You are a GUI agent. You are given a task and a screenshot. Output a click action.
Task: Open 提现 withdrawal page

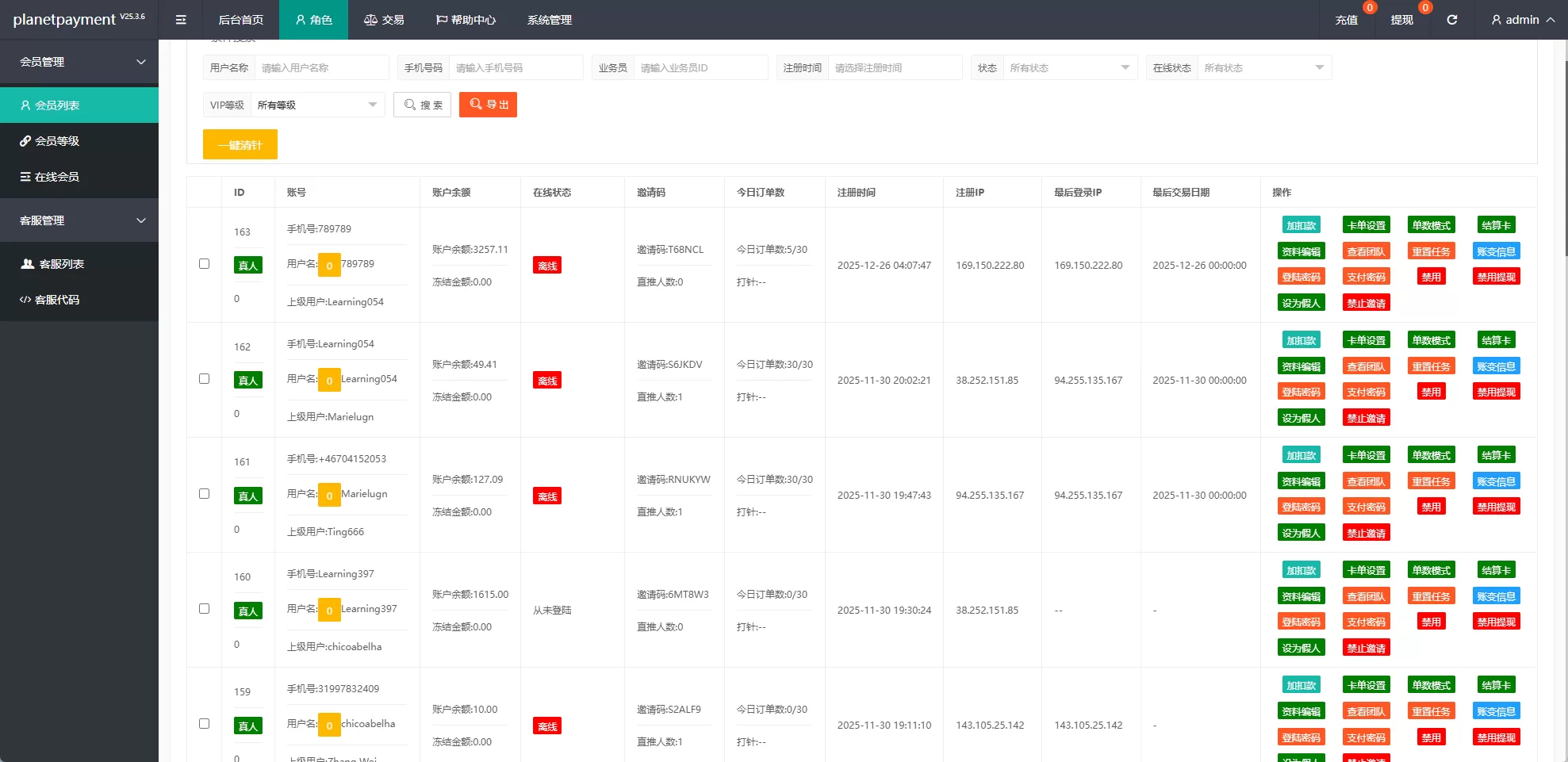[x=1401, y=20]
